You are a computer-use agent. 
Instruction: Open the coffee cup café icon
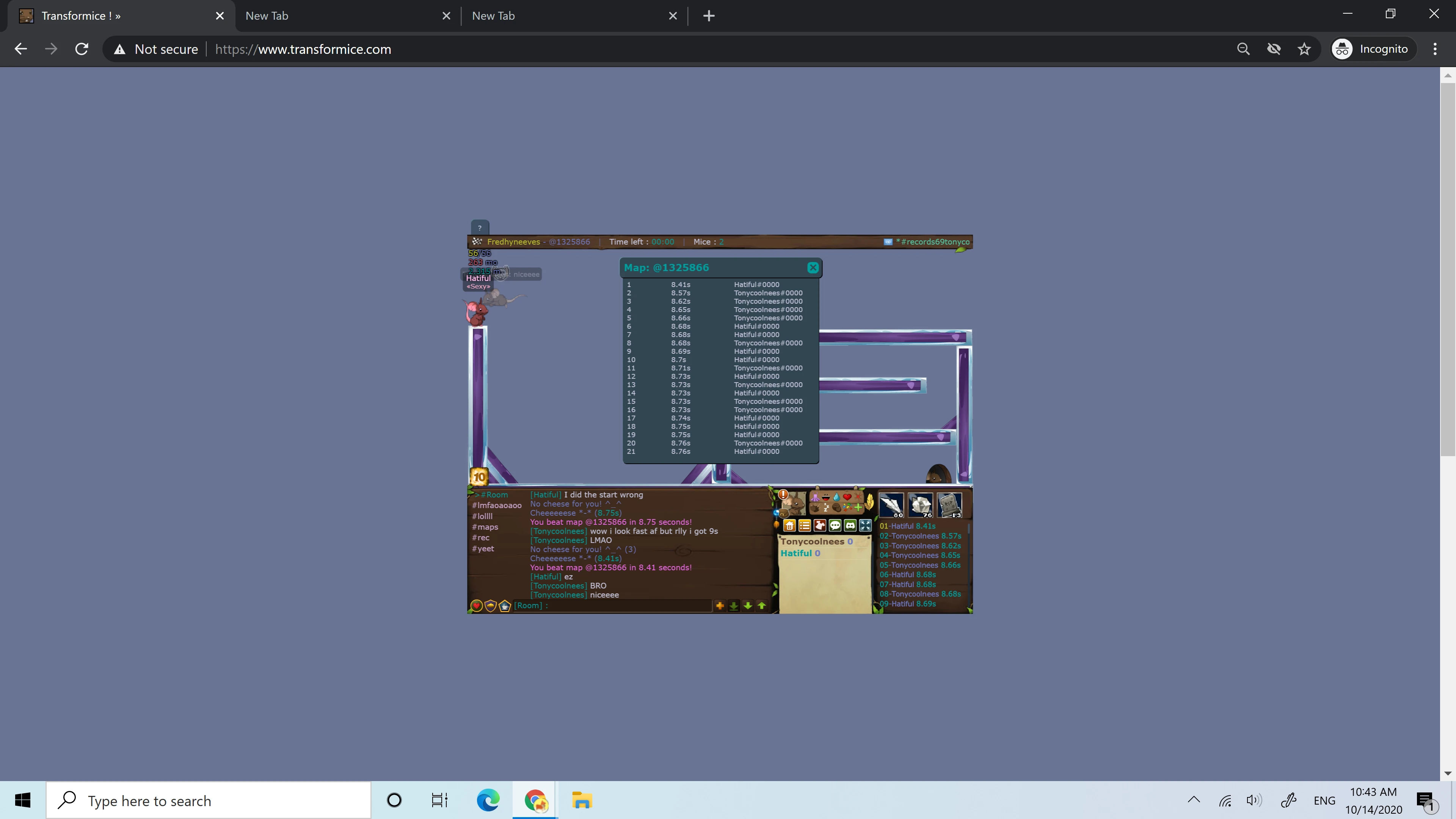coord(505,606)
